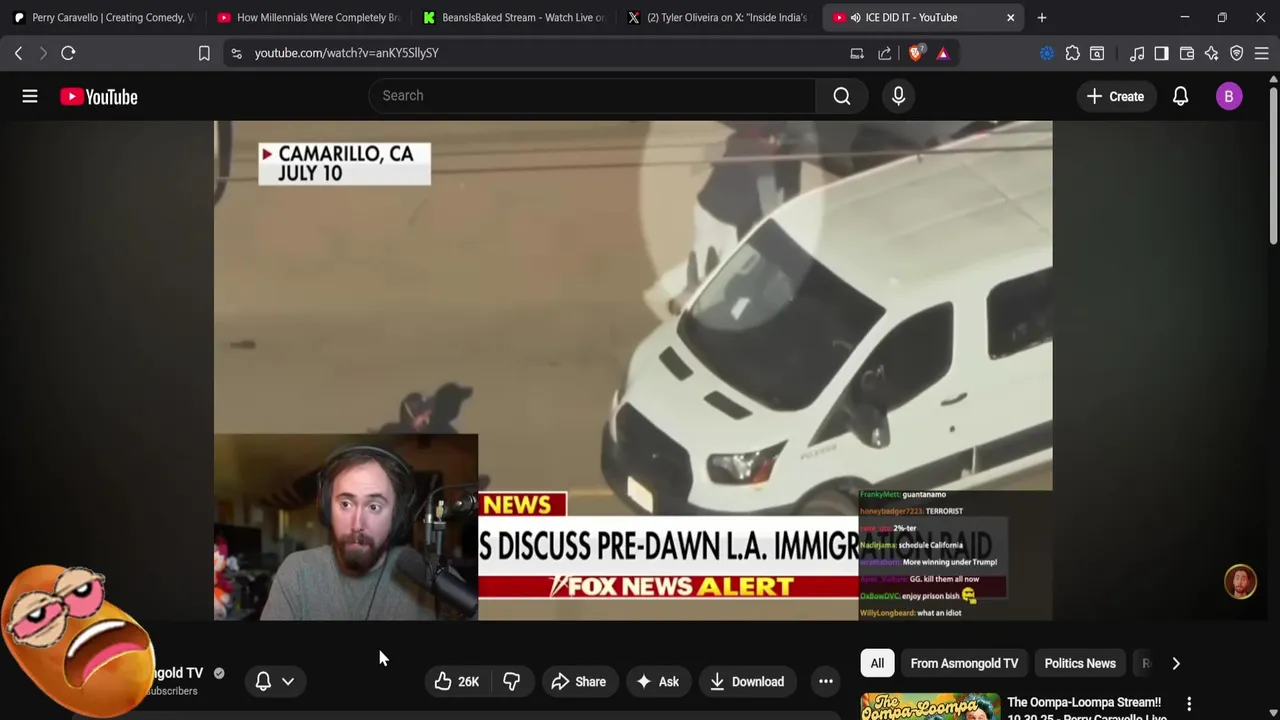Switch to Perry Caravello tab
1280x720 pixels.
pos(103,17)
